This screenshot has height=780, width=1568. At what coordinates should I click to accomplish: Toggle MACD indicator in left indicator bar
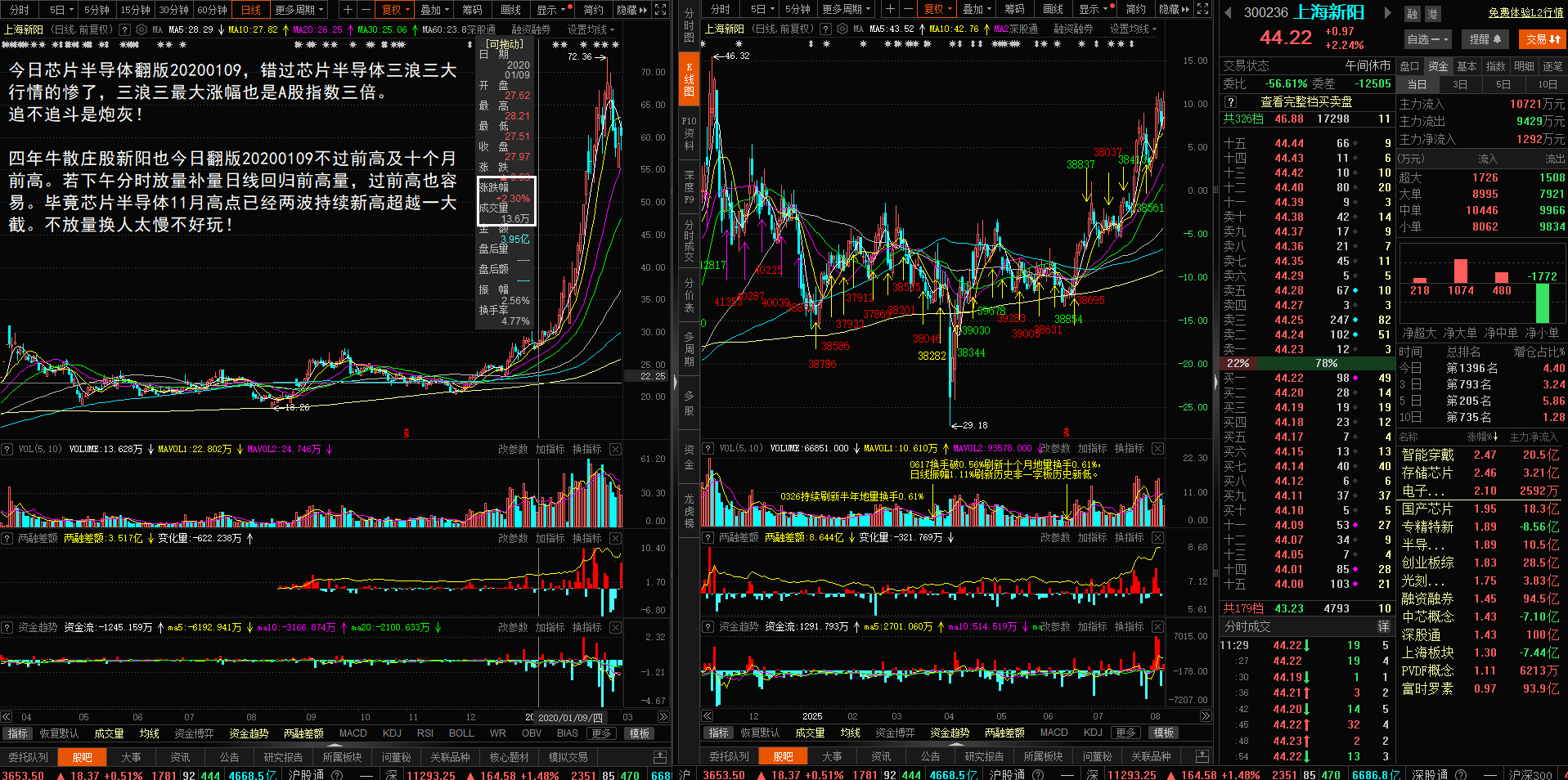(x=353, y=733)
